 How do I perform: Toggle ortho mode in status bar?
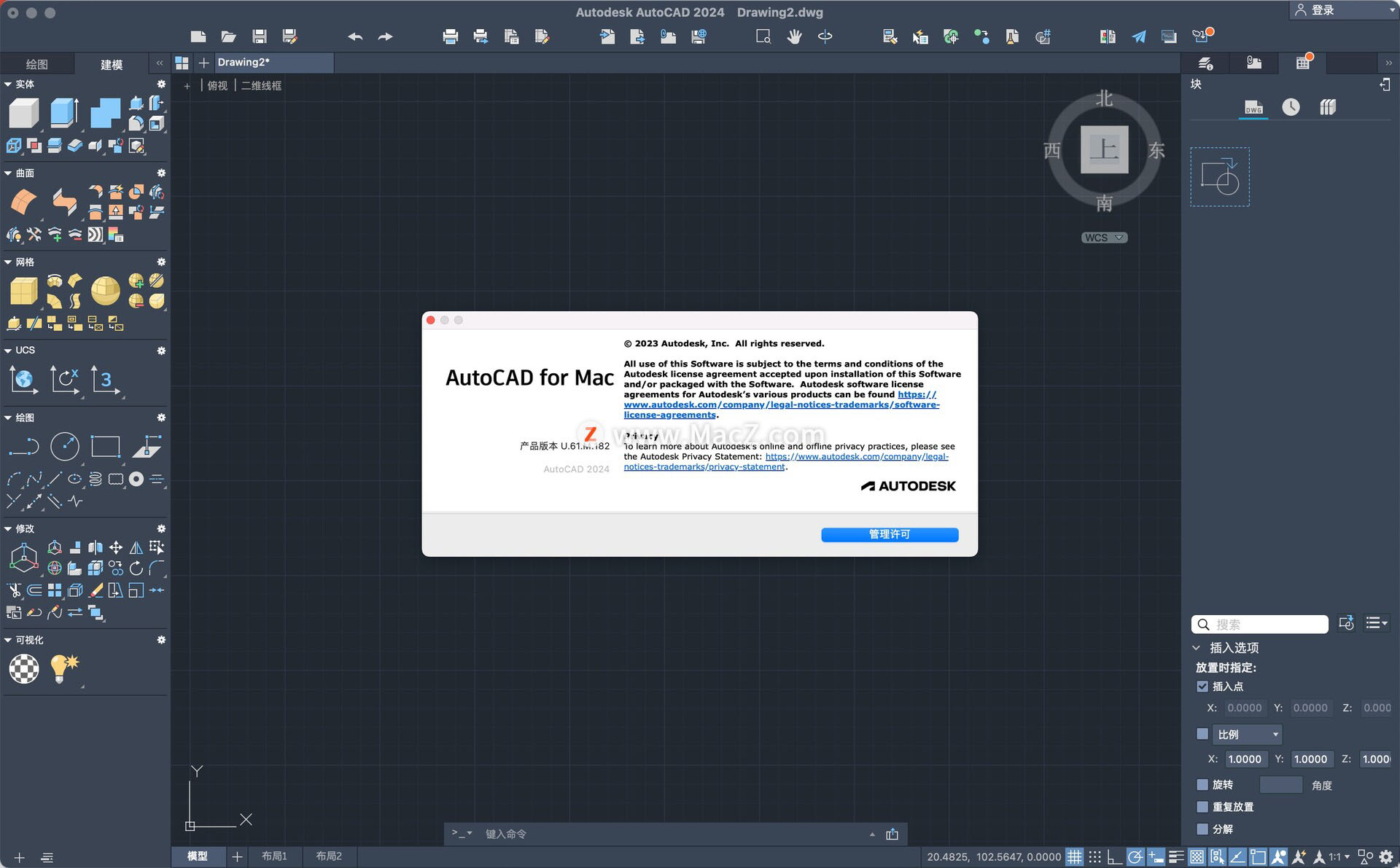(x=1114, y=857)
